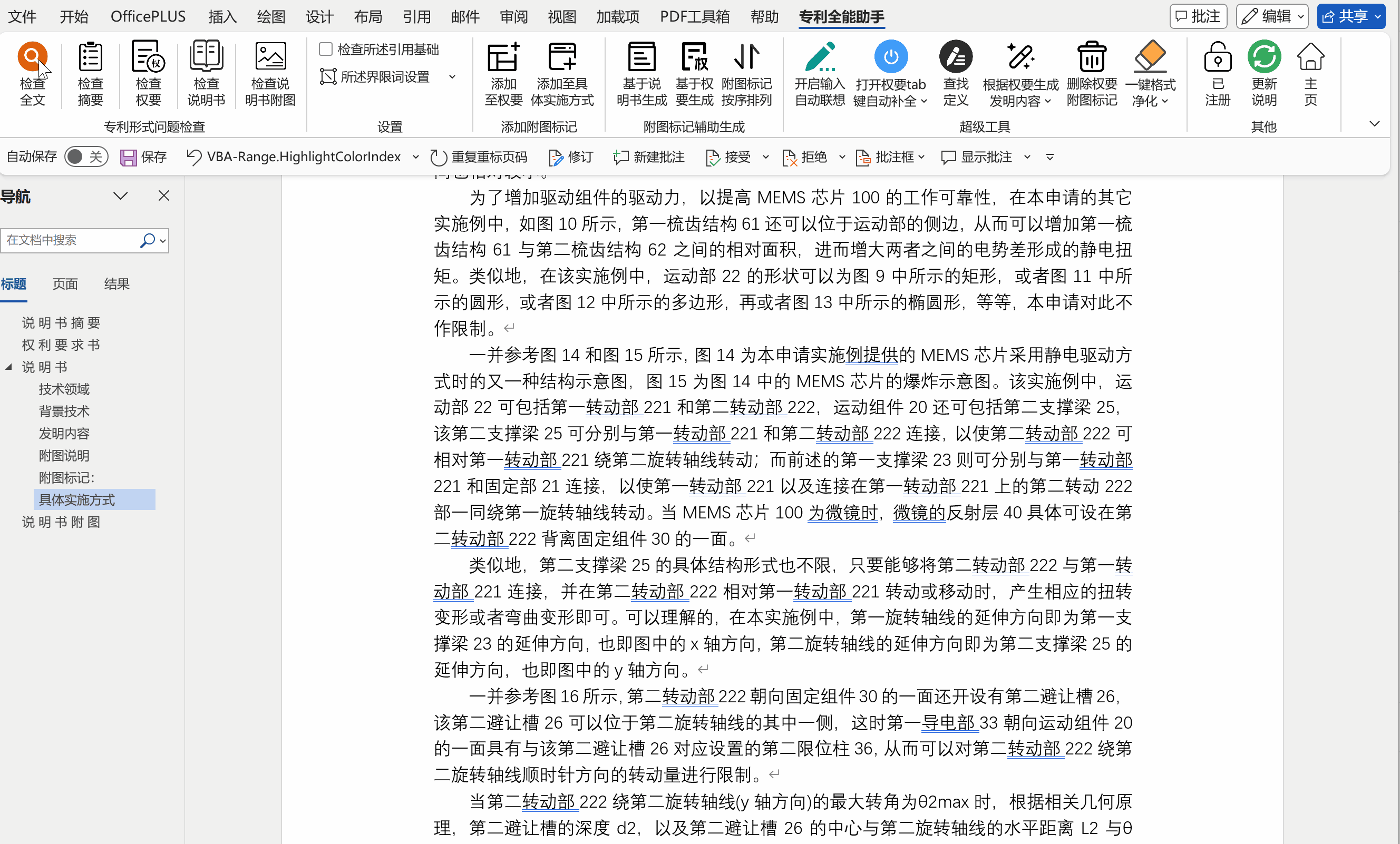Click the 检查说明书附图 picture icon
Viewport: 1400px width, 844px height.
270,56
